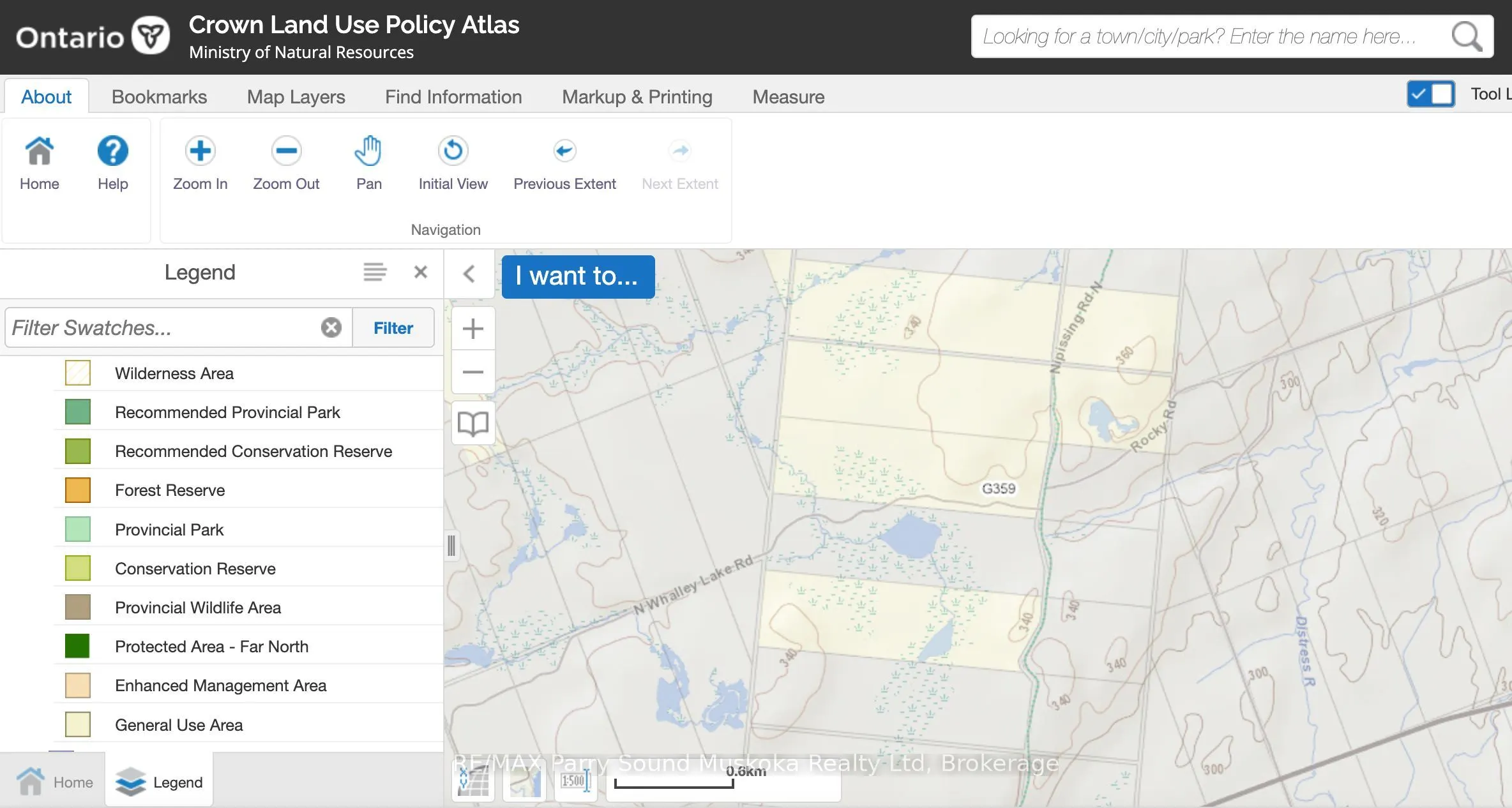Open the Legend panel menu icon
Screen dimensions: 1512x808
pos(375,272)
